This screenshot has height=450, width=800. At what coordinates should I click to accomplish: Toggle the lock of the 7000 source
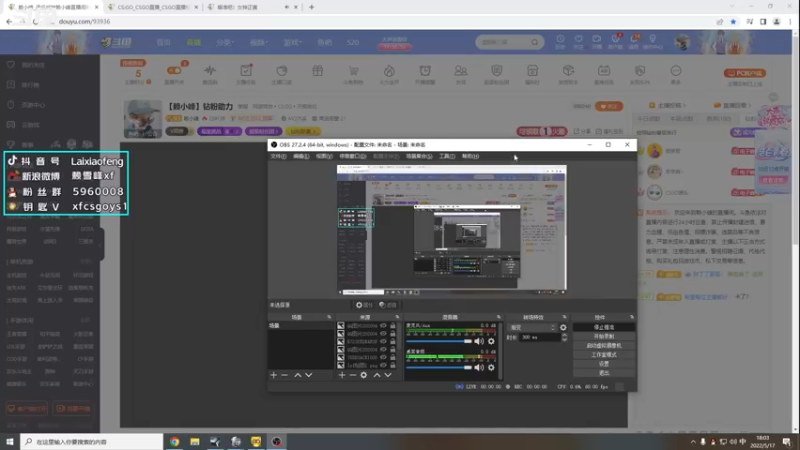[x=393, y=358]
